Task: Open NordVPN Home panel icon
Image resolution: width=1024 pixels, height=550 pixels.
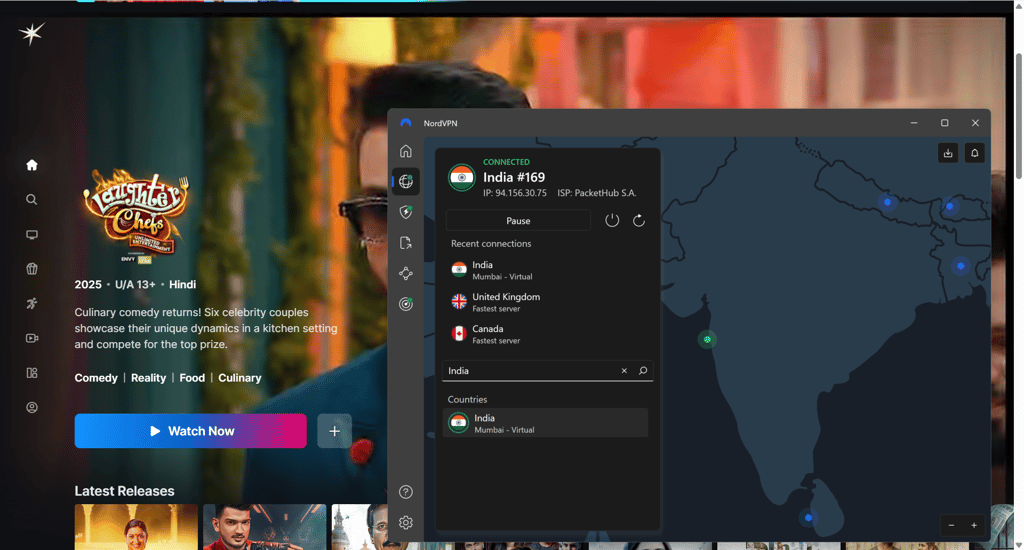Action: 406,151
